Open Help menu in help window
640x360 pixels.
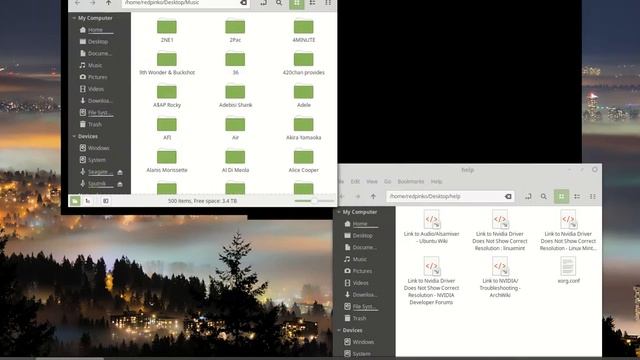(436, 181)
